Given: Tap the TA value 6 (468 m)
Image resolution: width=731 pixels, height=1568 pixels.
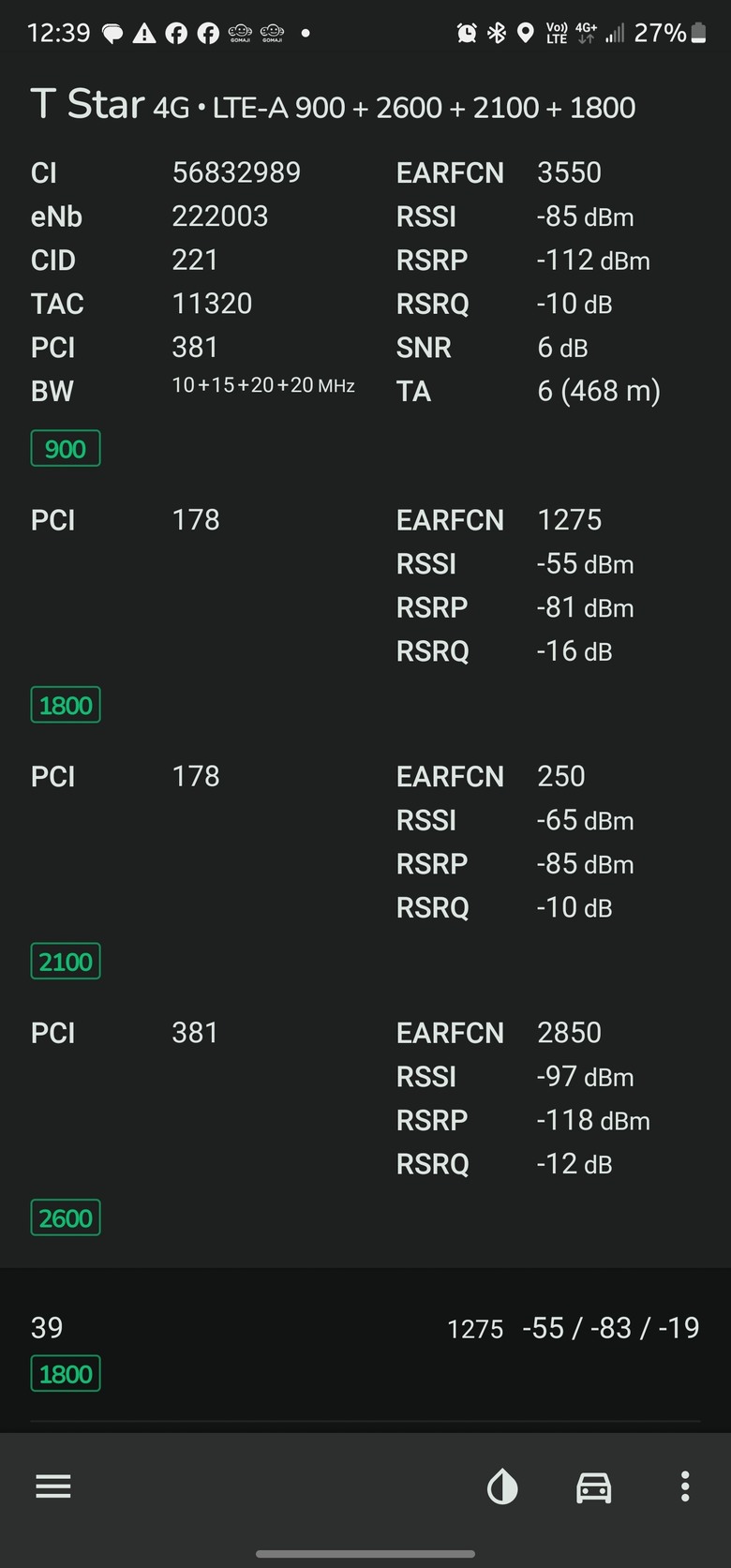Looking at the screenshot, I should [599, 391].
